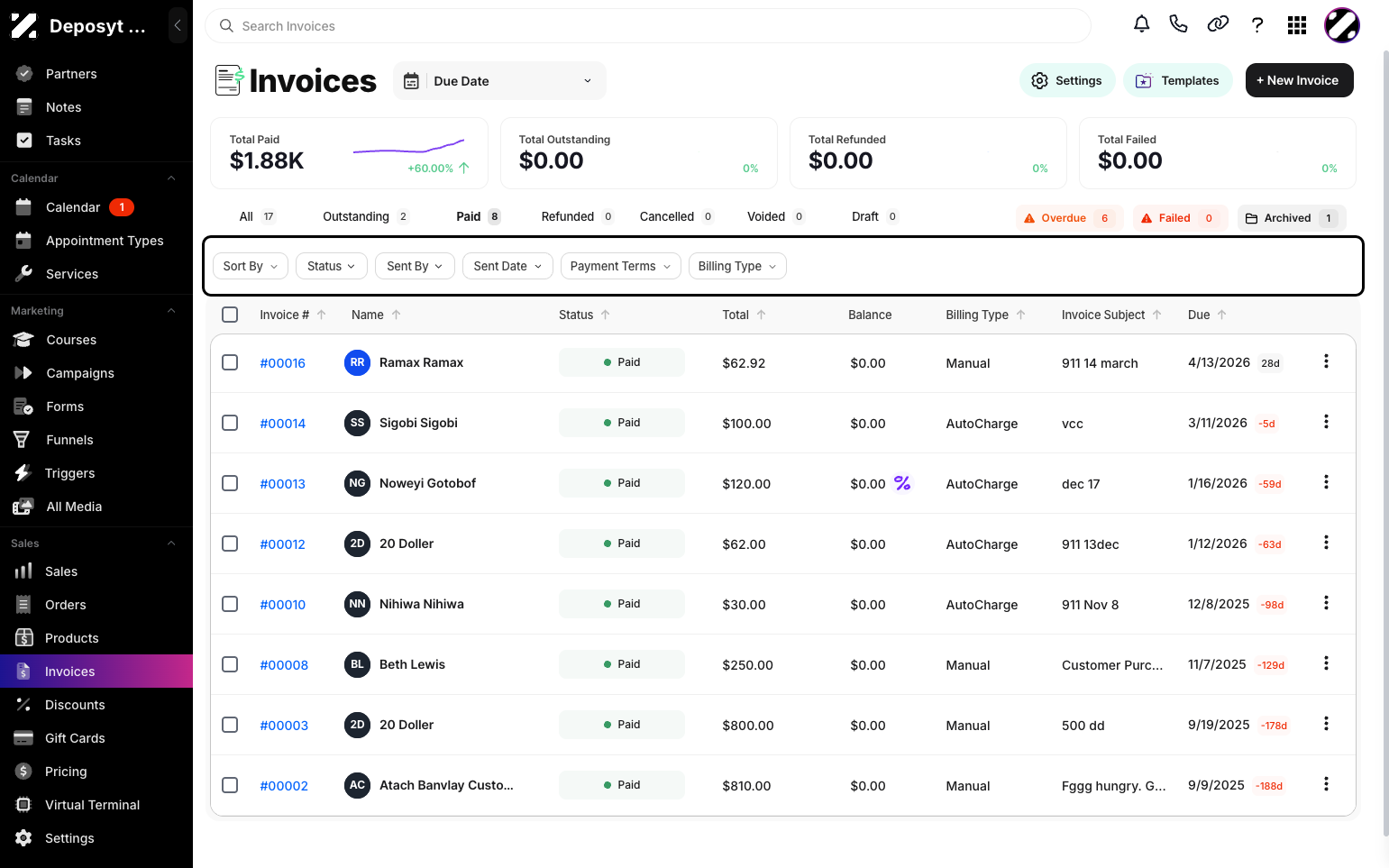
Task: Click the New Invoice button
Action: click(x=1299, y=80)
